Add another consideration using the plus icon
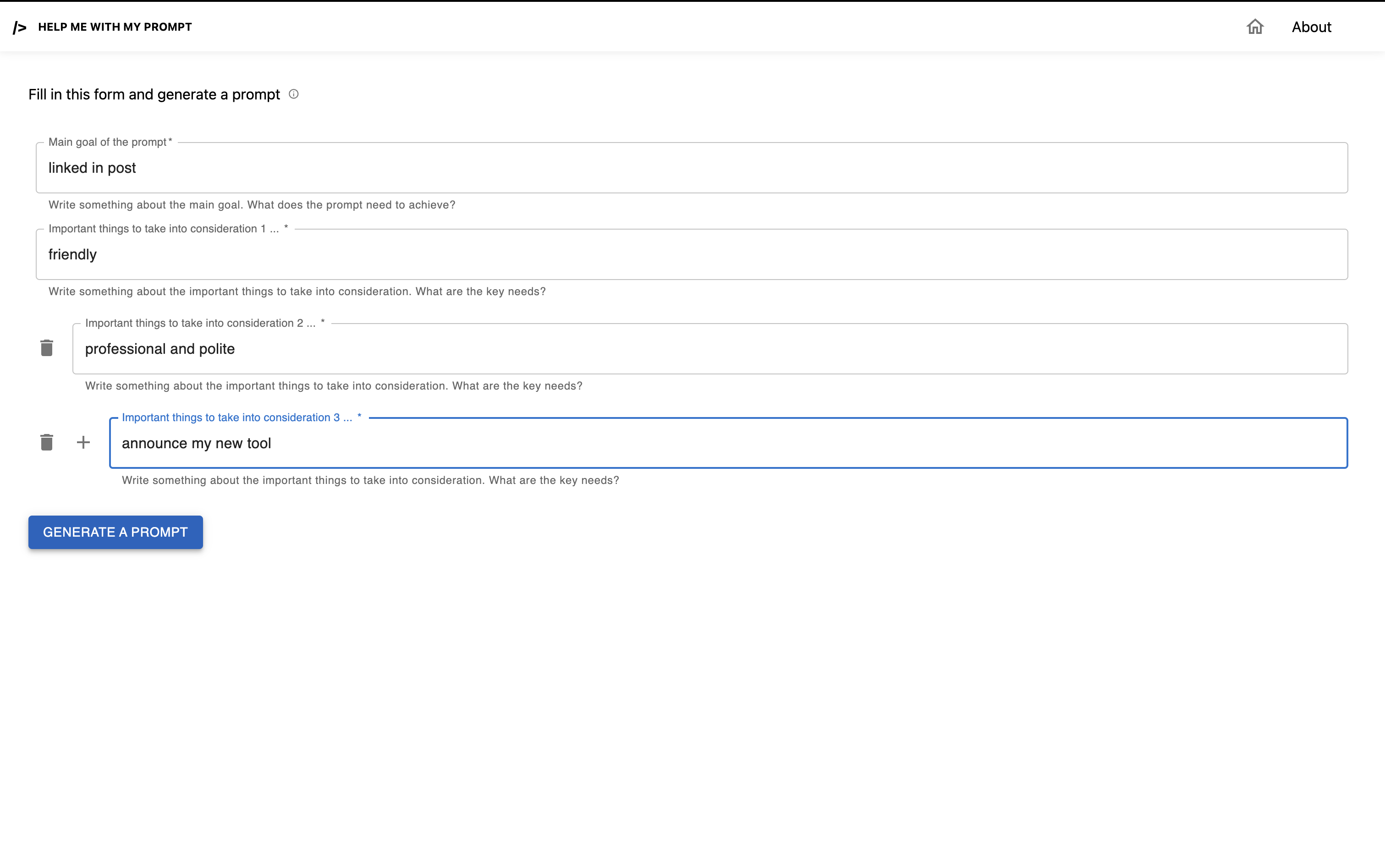The height and width of the screenshot is (868, 1385). 83,442
